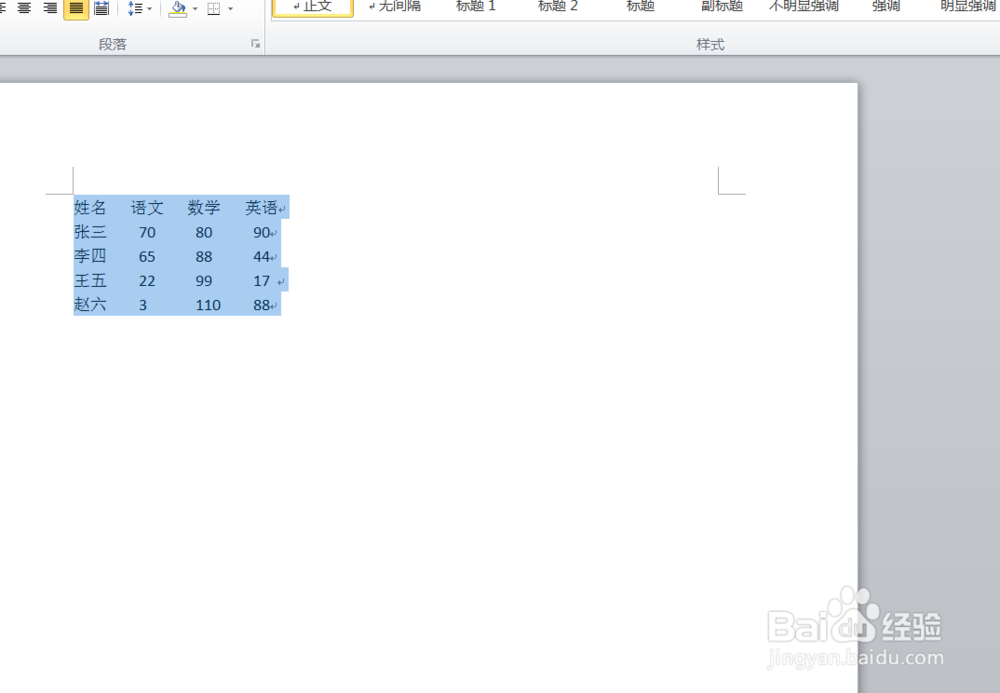Viewport: 1000px width, 693px height.
Task: Open the line spacing dropdown arrow
Action: tap(148, 8)
